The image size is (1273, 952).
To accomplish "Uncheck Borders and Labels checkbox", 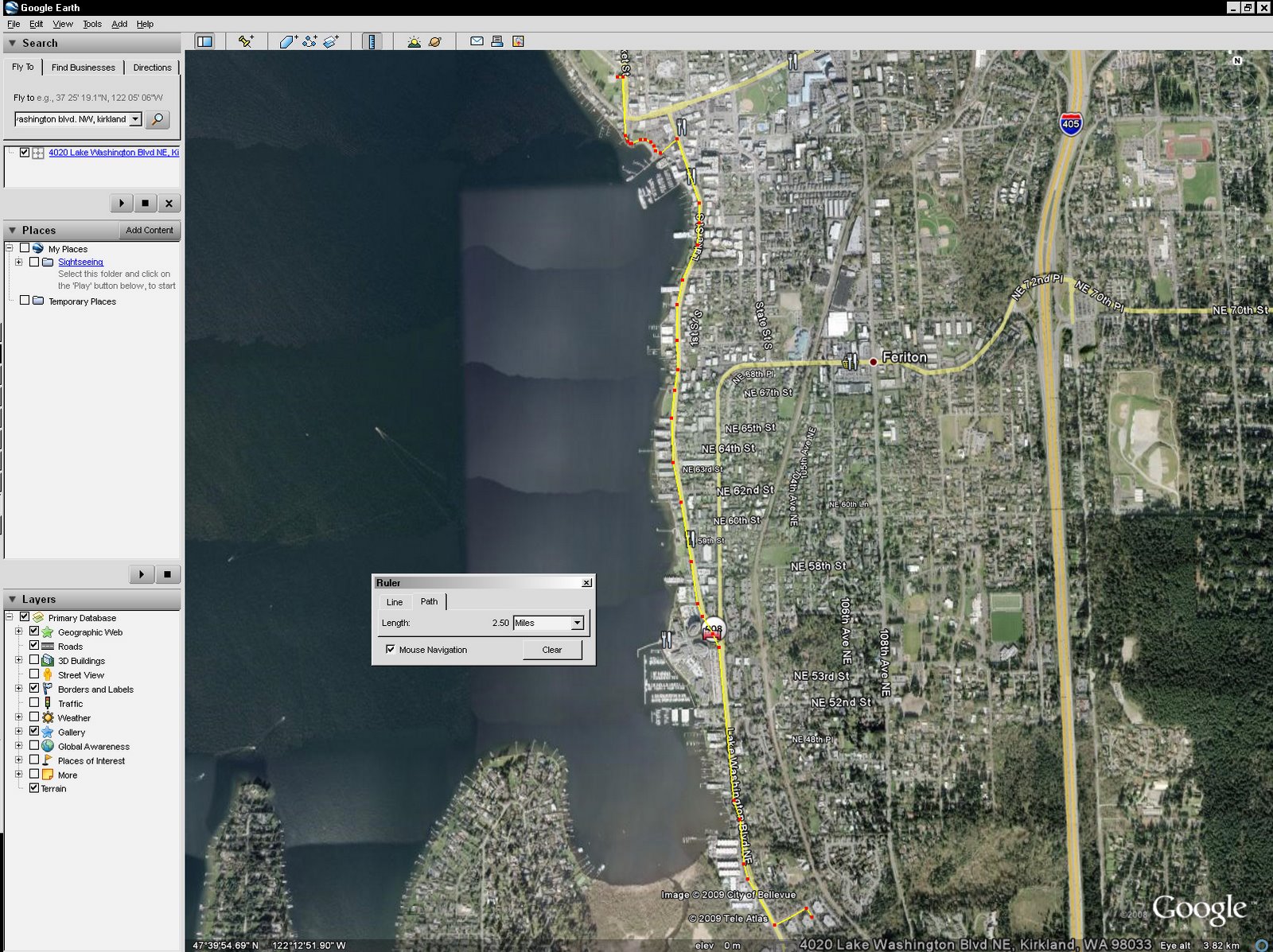I will (34, 689).
